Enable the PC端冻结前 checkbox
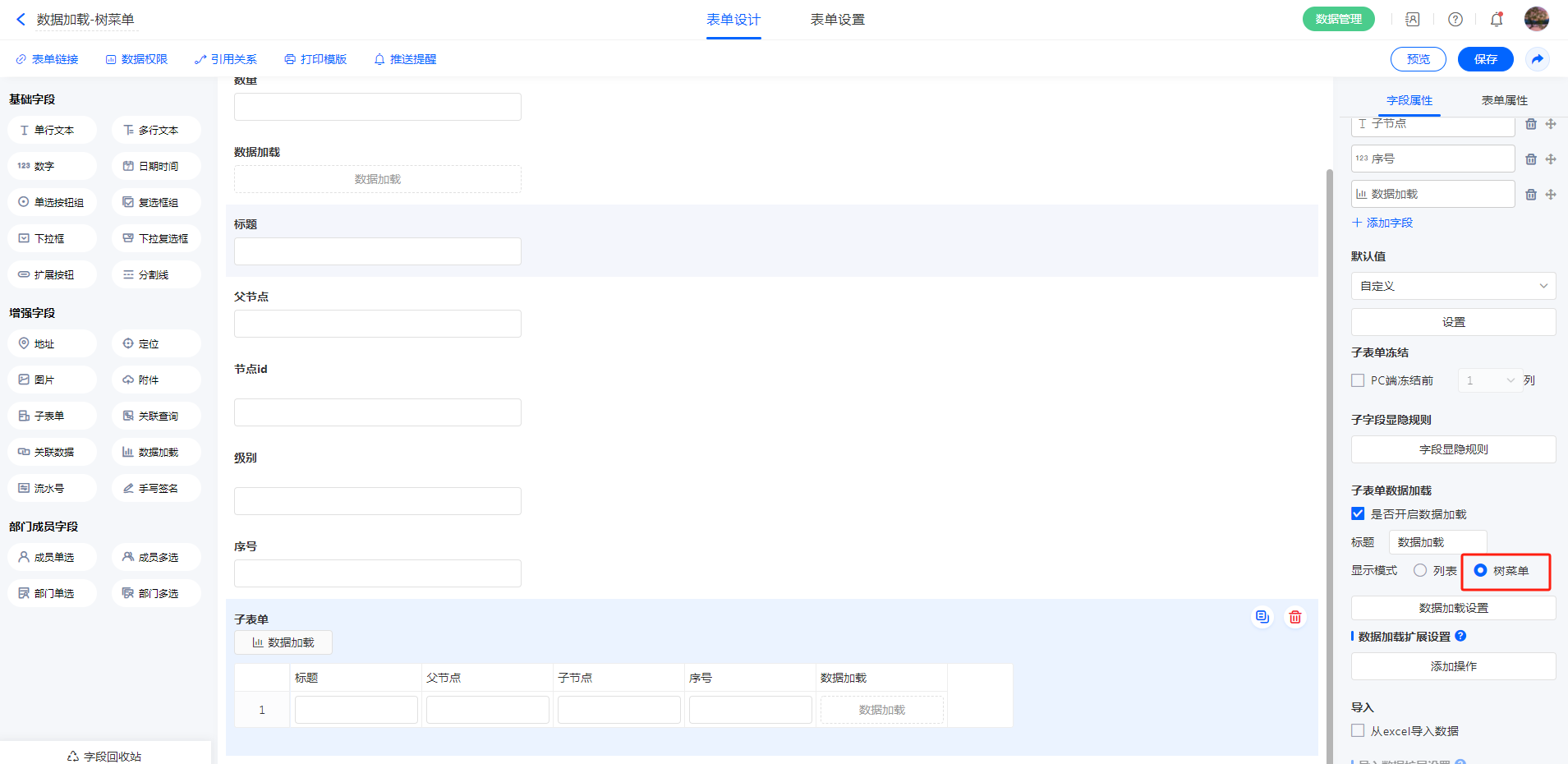Viewport: 1568px width, 764px height. 1358,380
